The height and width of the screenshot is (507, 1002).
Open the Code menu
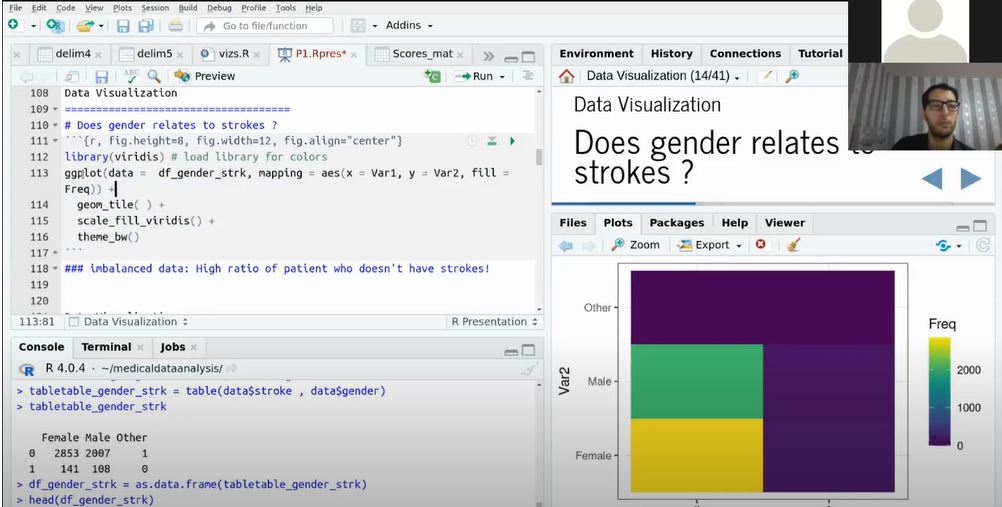(65, 8)
